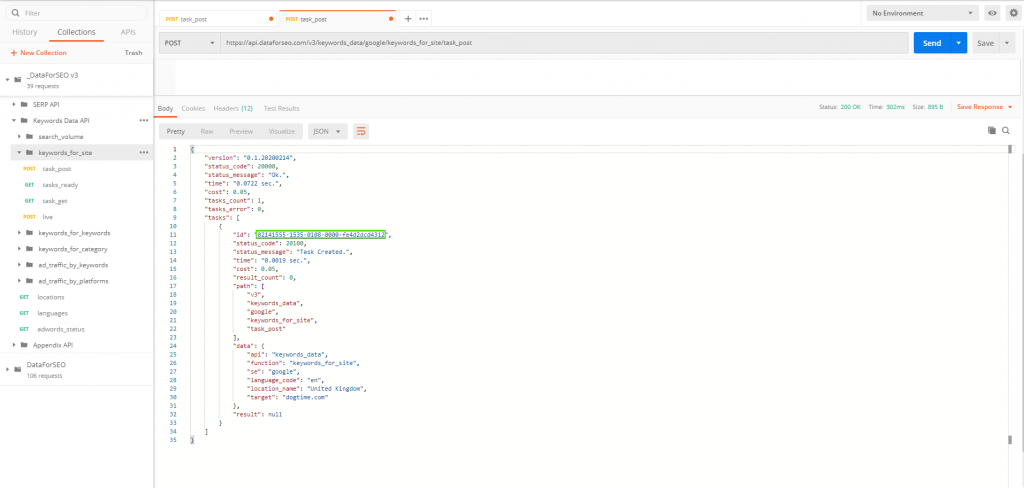Click the New Collection link
1024x488 pixels.
tap(39, 53)
